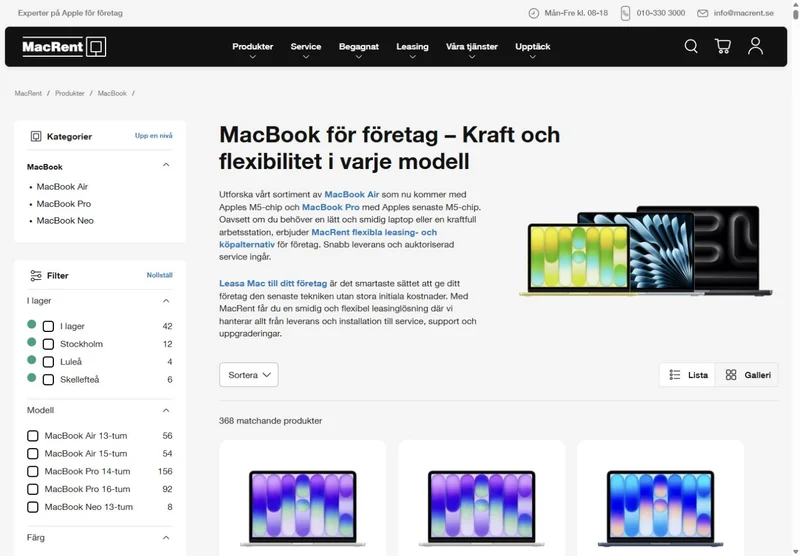This screenshot has width=800, height=556.
Task: Click the clock icon beside opening hours
Action: tap(533, 13)
